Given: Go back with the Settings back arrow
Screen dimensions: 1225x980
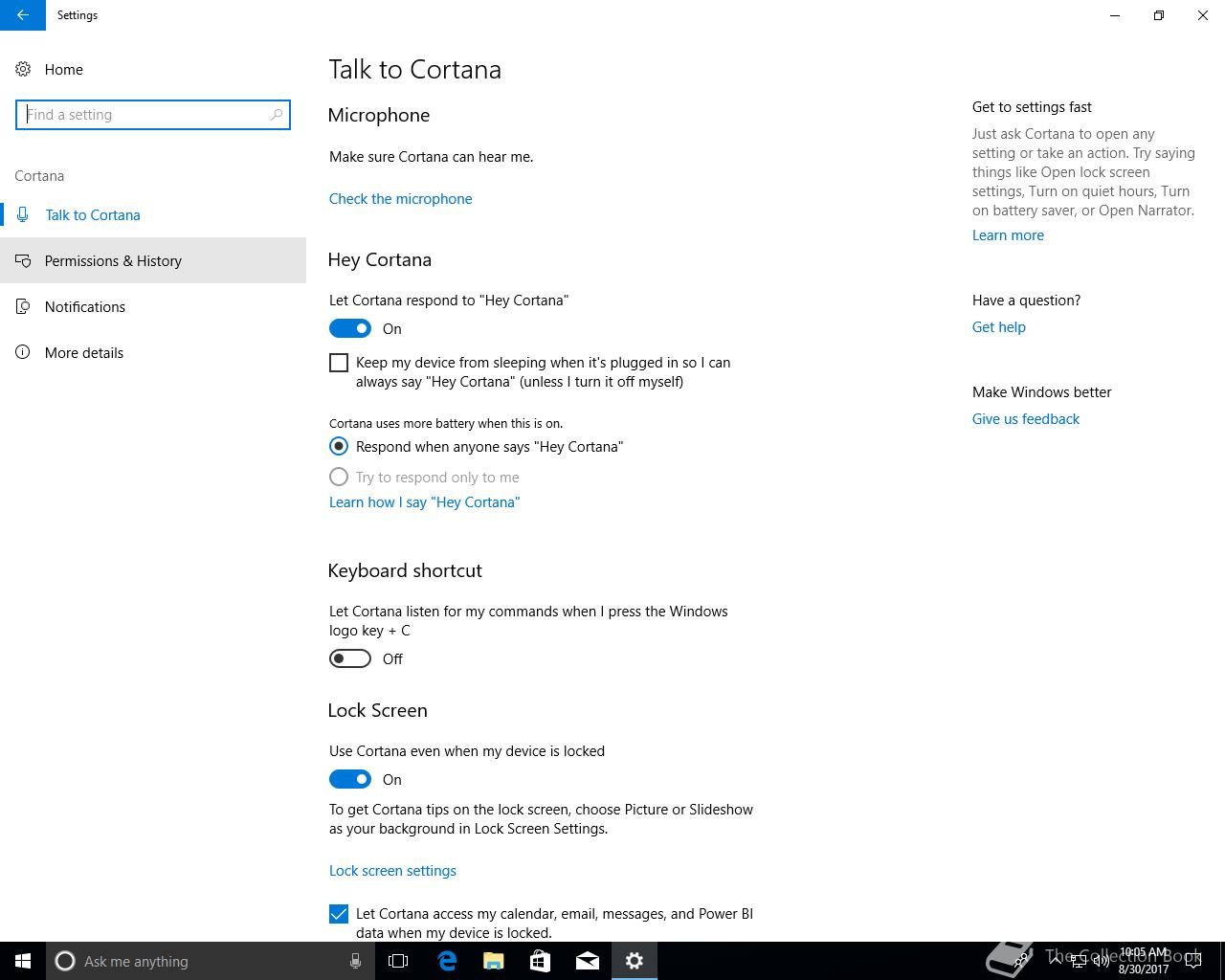Looking at the screenshot, I should pos(23,15).
